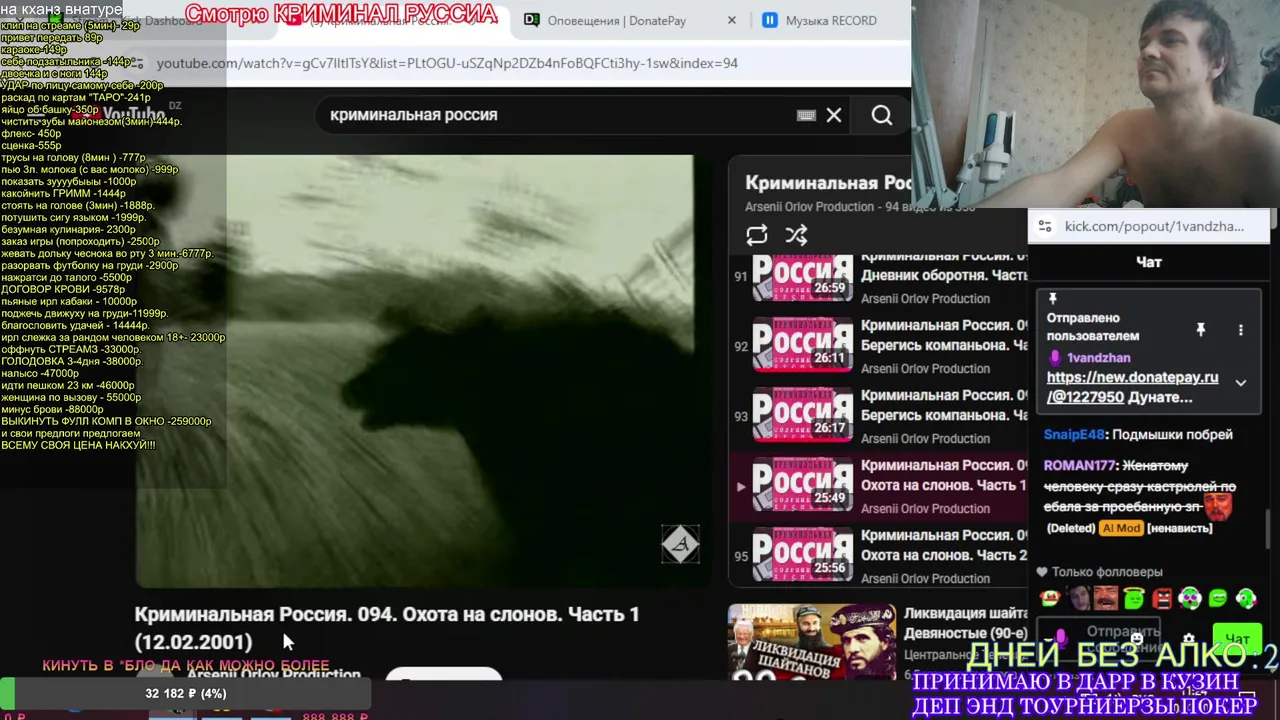This screenshot has height=720, width=1280.
Task: Open the on-screen keyboard in search box
Action: pos(806,115)
